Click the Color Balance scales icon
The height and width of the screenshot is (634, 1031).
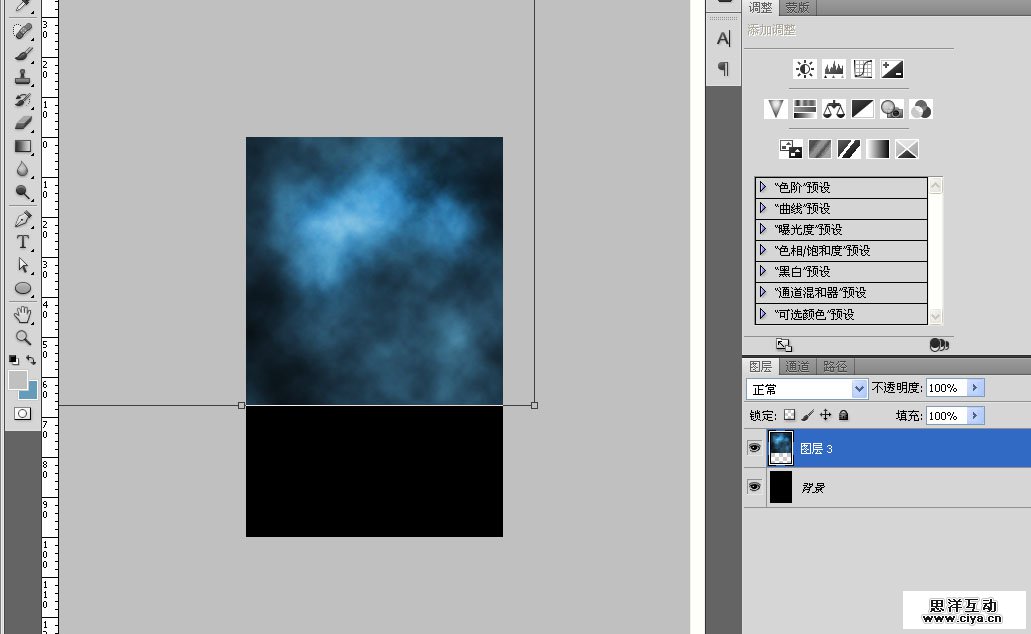coord(834,109)
